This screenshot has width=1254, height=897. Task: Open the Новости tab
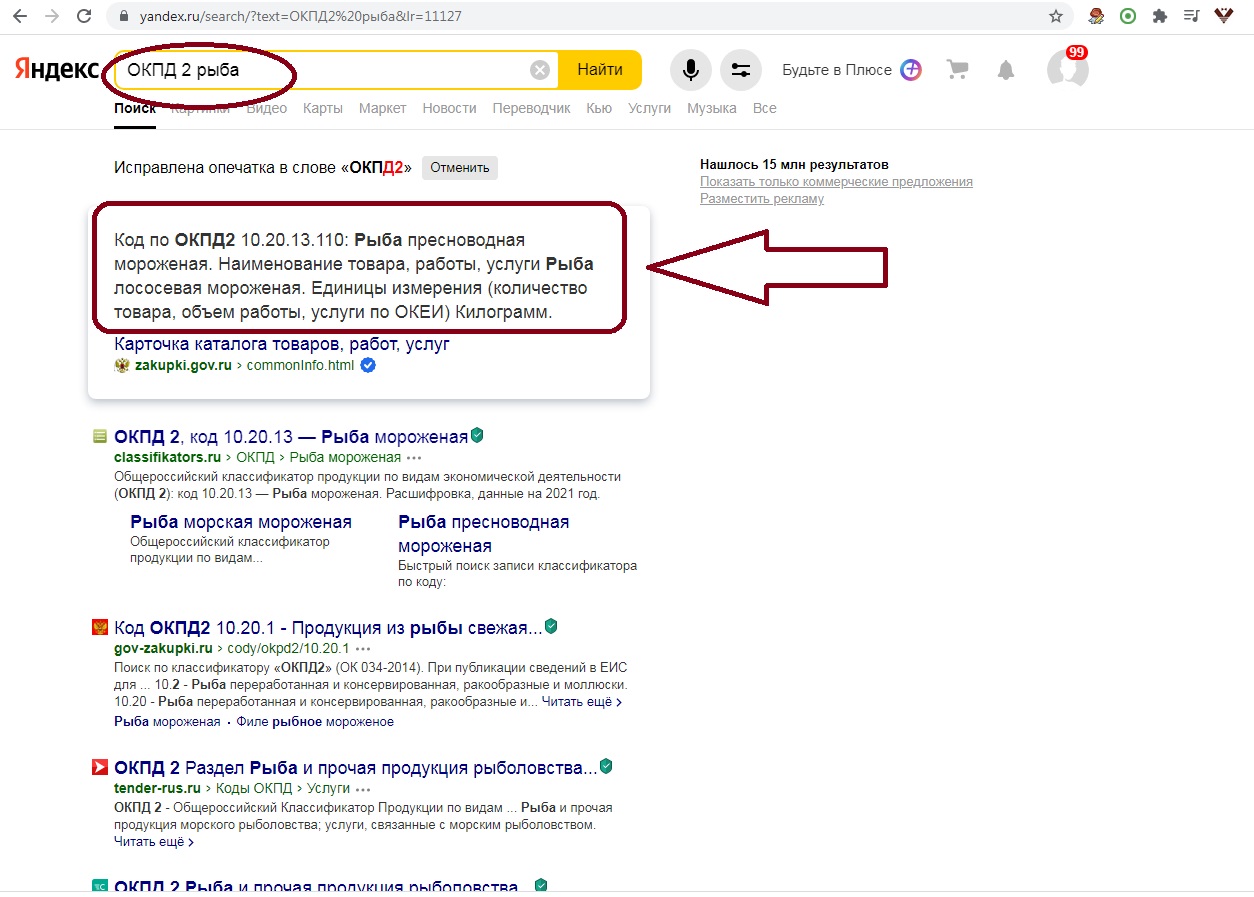tap(449, 108)
